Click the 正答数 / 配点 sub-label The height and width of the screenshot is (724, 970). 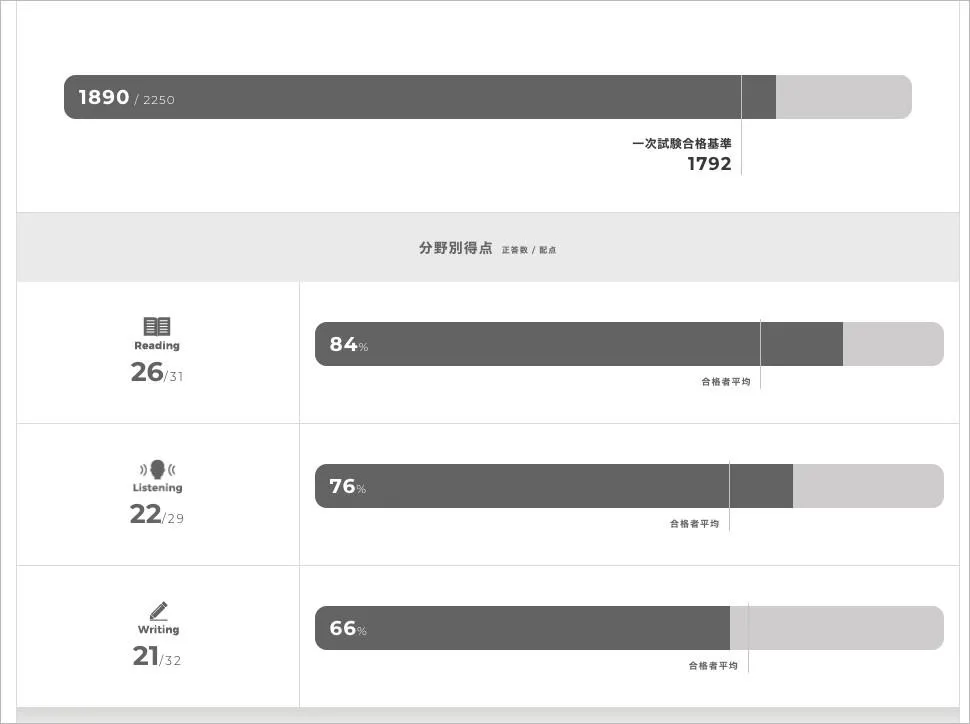coord(529,250)
